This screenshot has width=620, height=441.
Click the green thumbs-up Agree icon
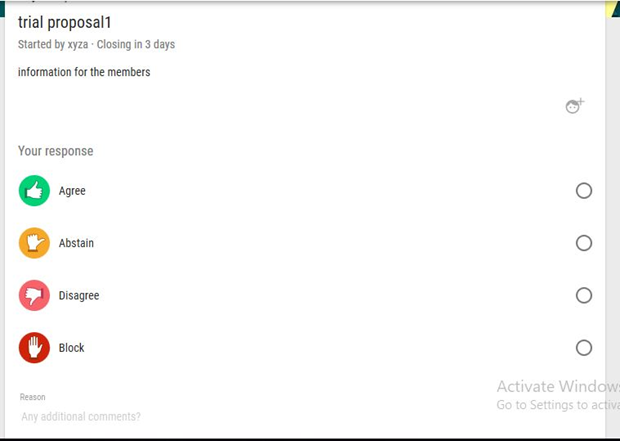click(34, 191)
